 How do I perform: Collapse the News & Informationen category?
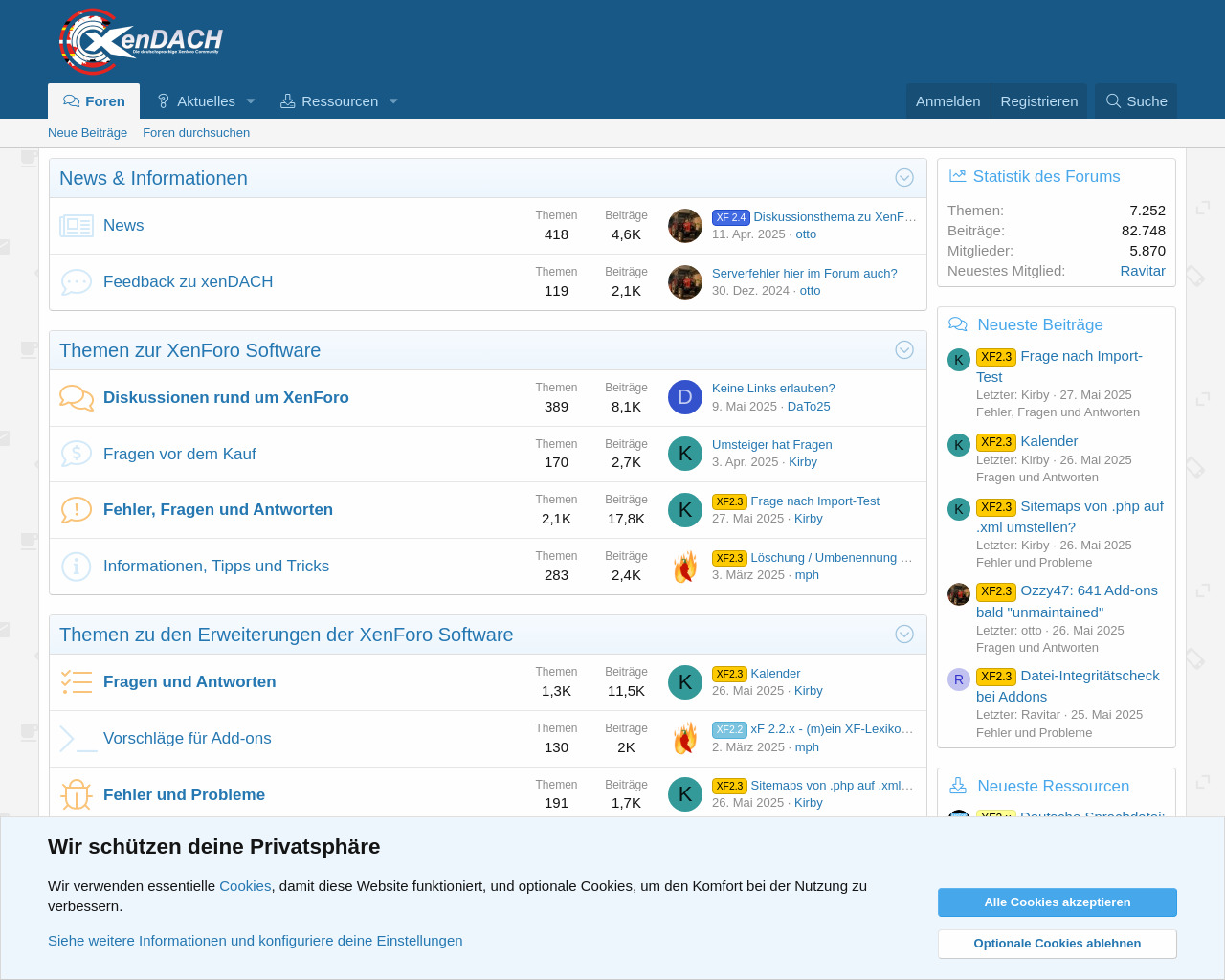(x=904, y=178)
